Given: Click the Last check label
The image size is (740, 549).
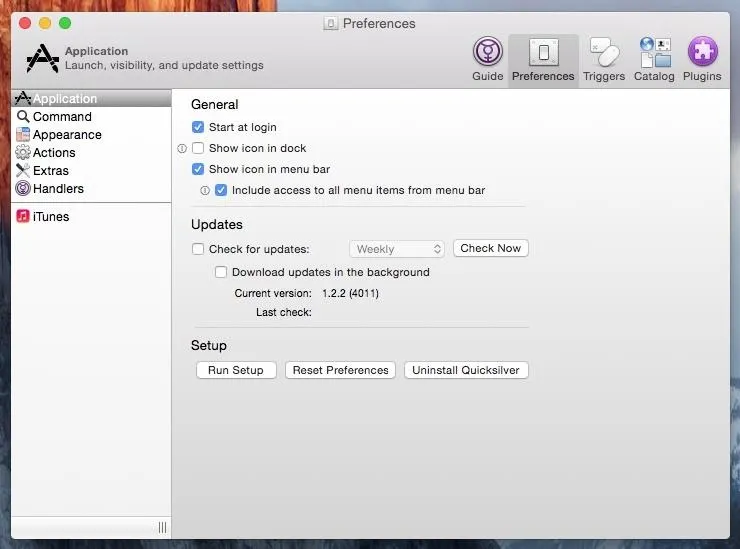Looking at the screenshot, I should click(x=284, y=313).
